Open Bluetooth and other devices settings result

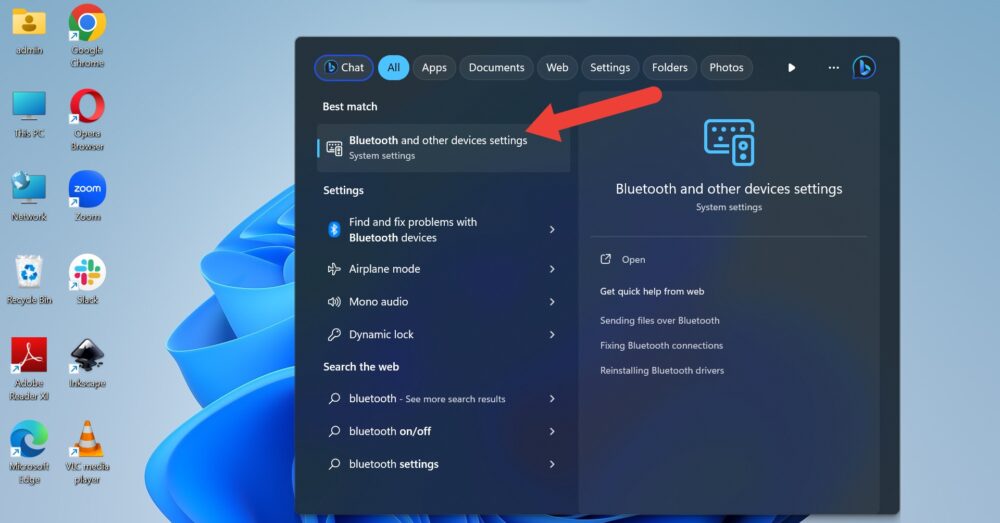(443, 148)
